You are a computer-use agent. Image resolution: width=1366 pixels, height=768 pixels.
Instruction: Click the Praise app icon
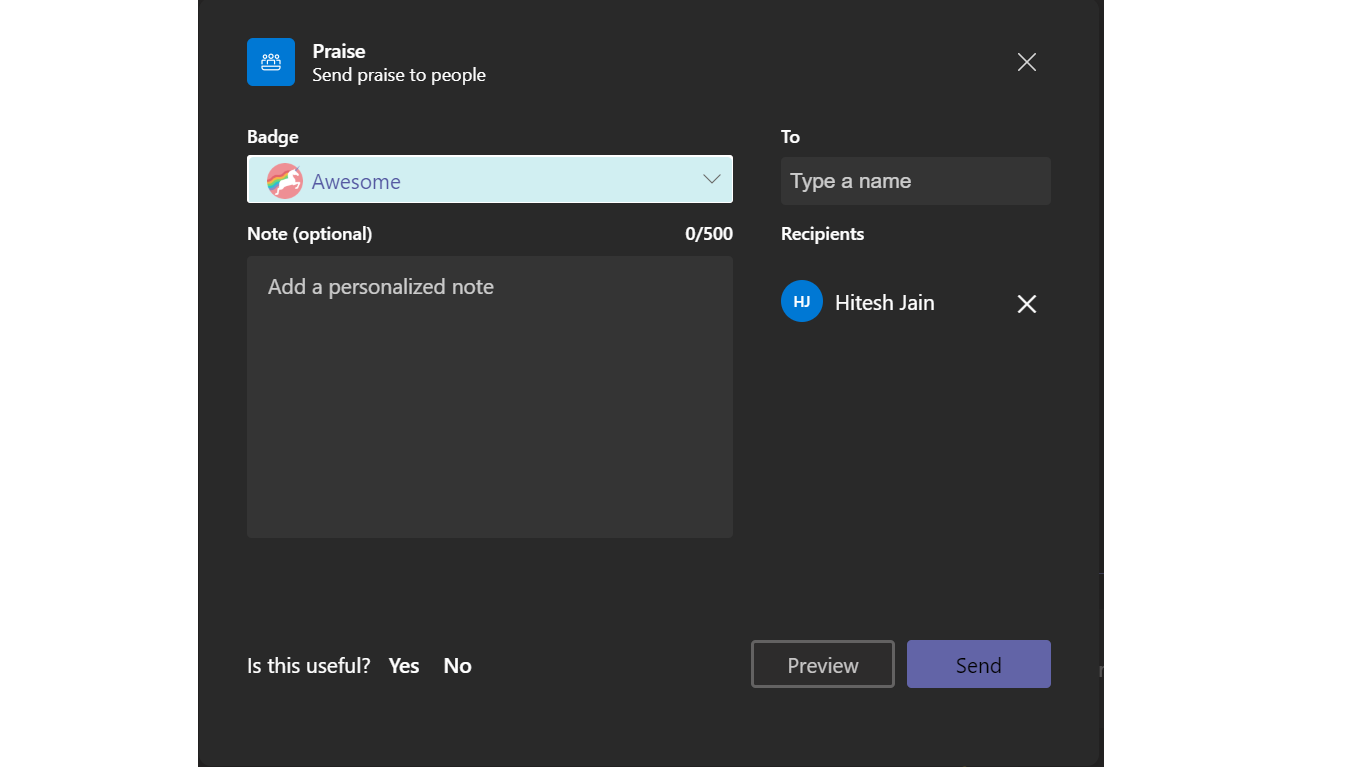(x=271, y=62)
